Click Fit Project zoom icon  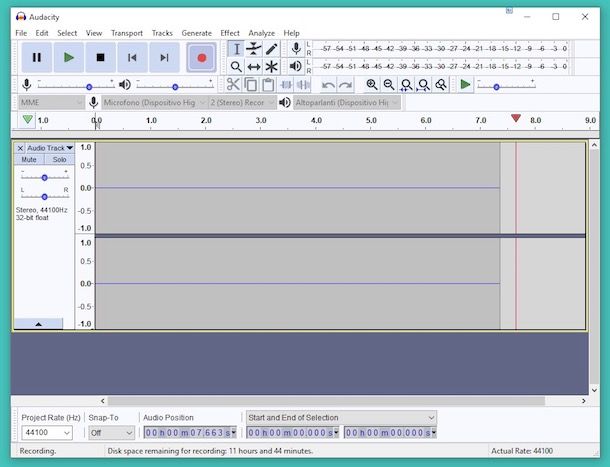click(424, 84)
